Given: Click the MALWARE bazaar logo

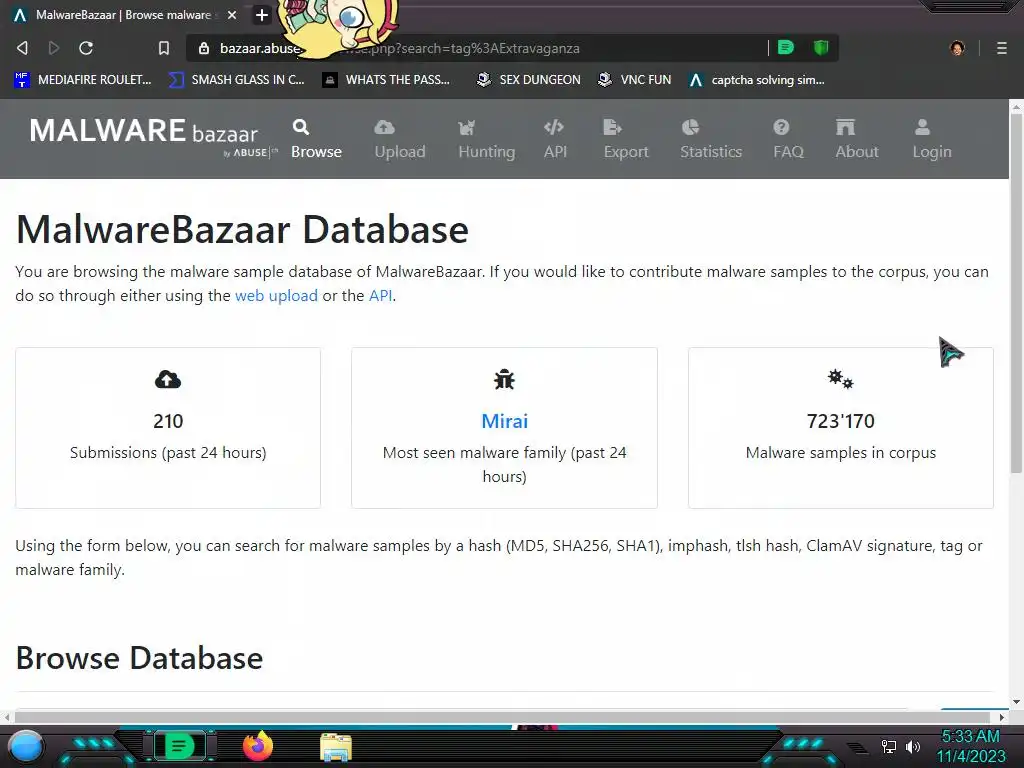Looking at the screenshot, I should pos(153,136).
